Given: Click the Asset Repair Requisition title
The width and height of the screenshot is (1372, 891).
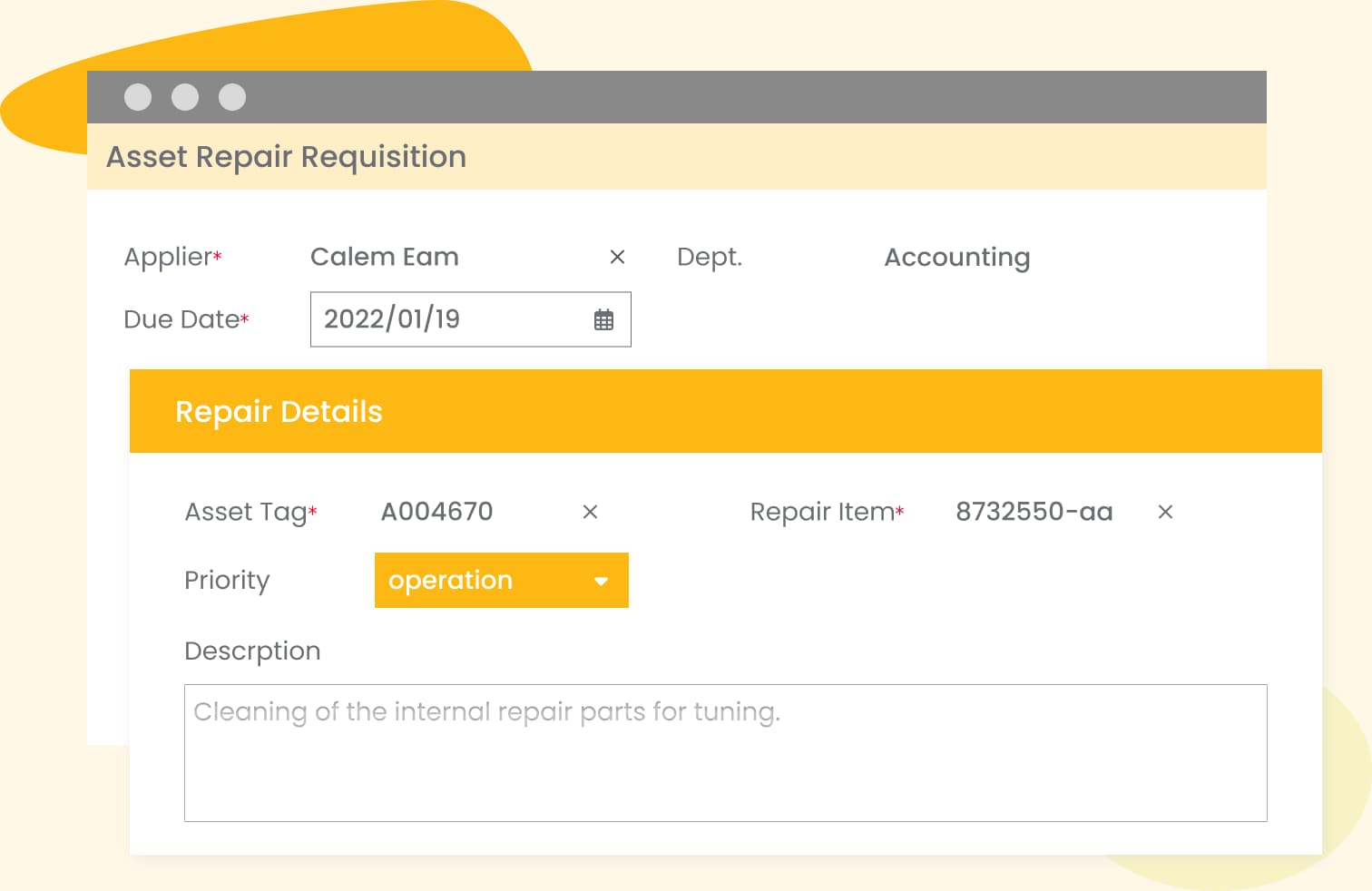Looking at the screenshot, I should point(286,157).
